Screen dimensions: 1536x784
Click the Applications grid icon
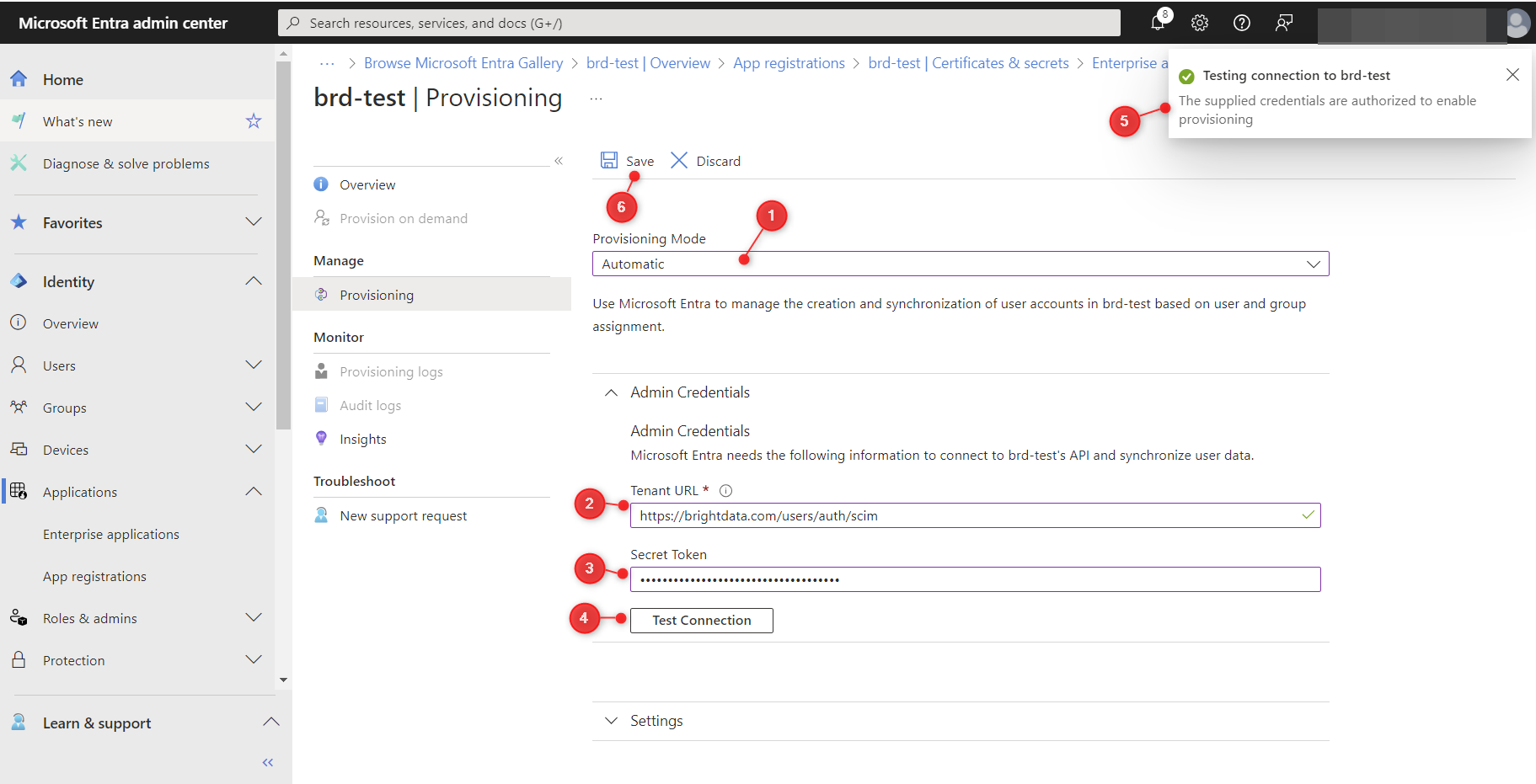pyautogui.click(x=19, y=491)
